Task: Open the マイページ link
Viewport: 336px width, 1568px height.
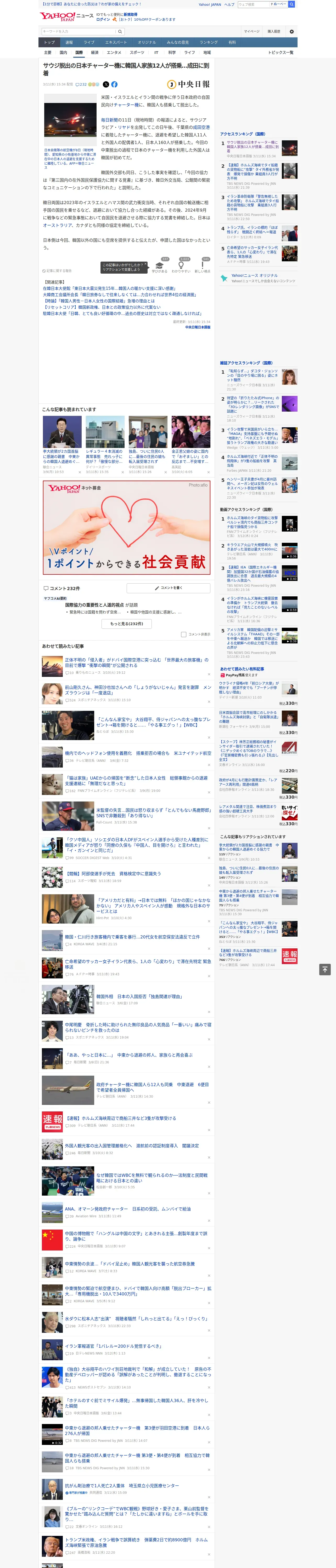Action: point(251,31)
